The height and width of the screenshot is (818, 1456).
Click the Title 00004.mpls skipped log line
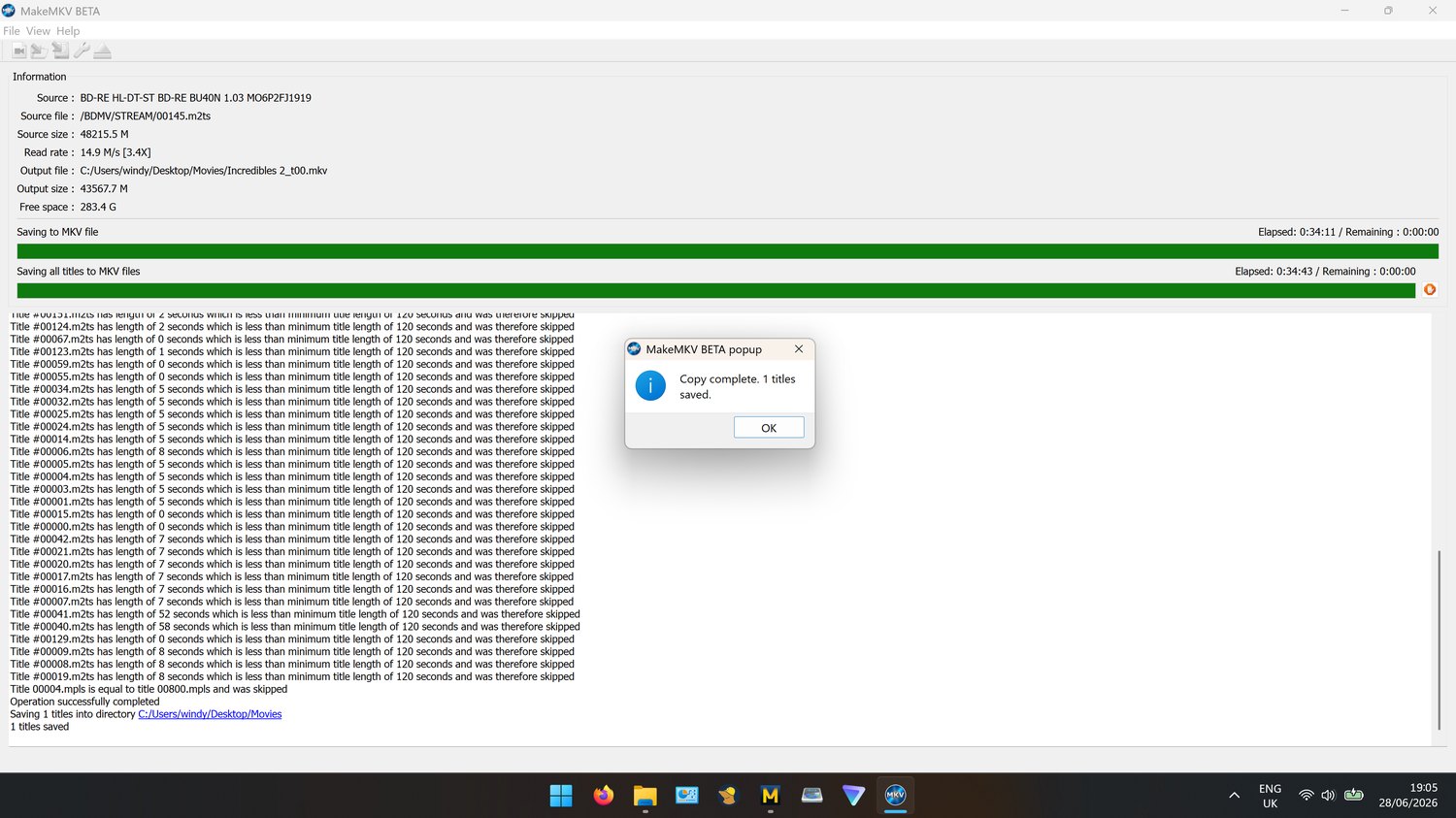click(x=149, y=689)
